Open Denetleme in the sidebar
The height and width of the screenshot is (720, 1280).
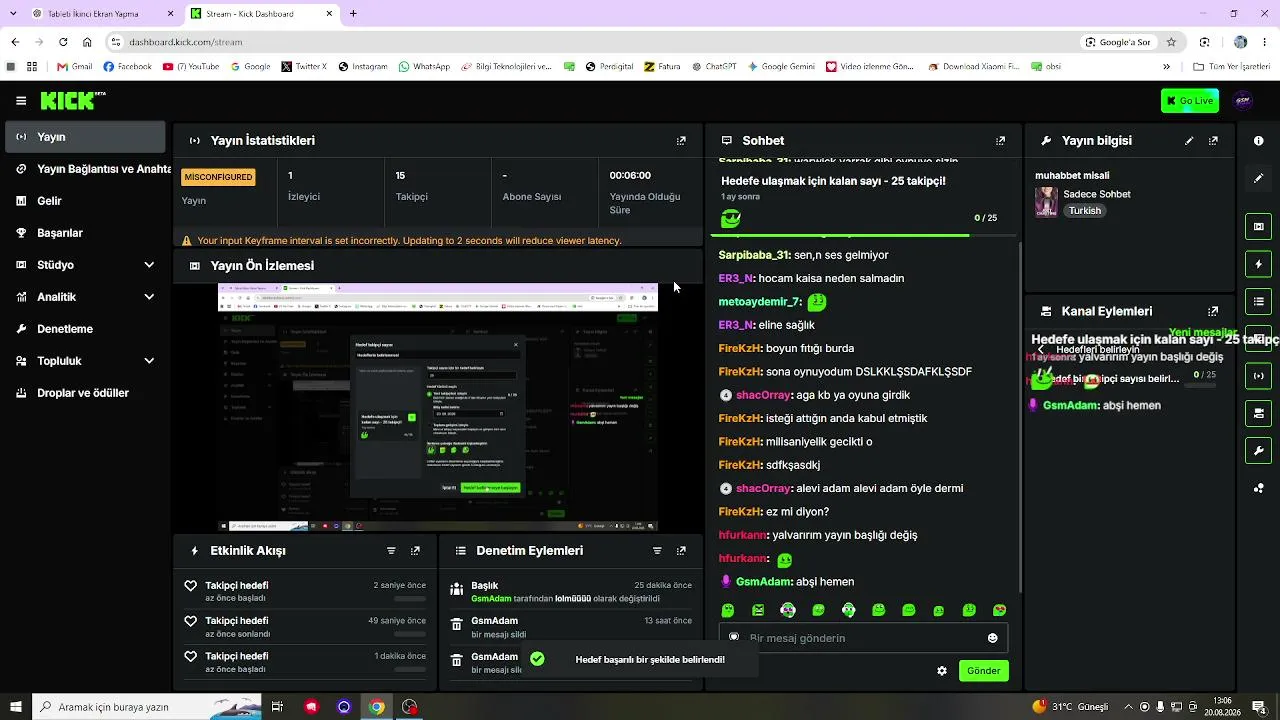pos(85,329)
